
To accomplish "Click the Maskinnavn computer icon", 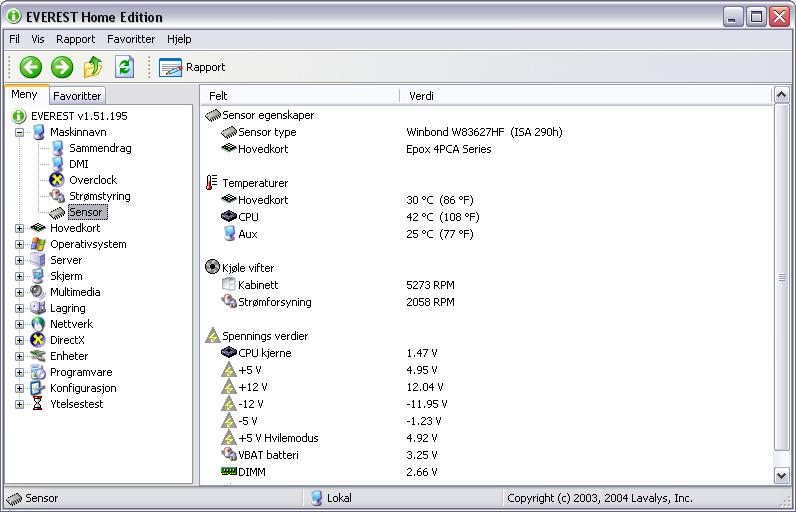I will click(39, 132).
